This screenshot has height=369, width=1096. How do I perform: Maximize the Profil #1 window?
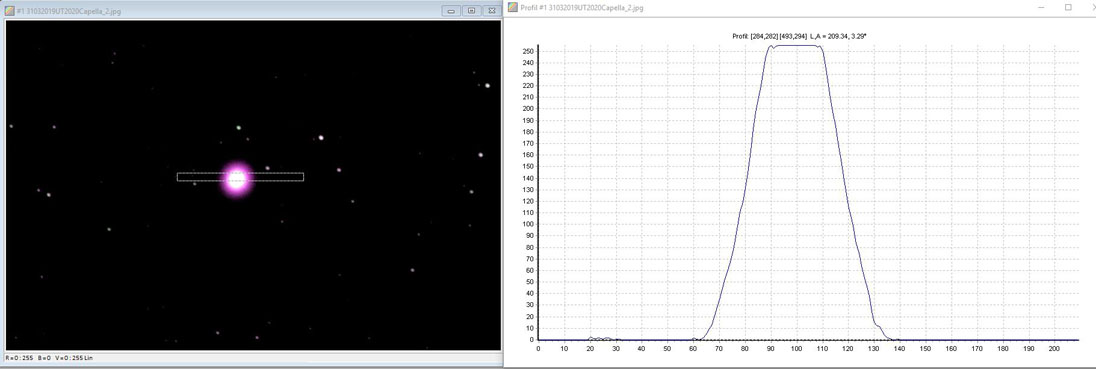pos(1068,7)
